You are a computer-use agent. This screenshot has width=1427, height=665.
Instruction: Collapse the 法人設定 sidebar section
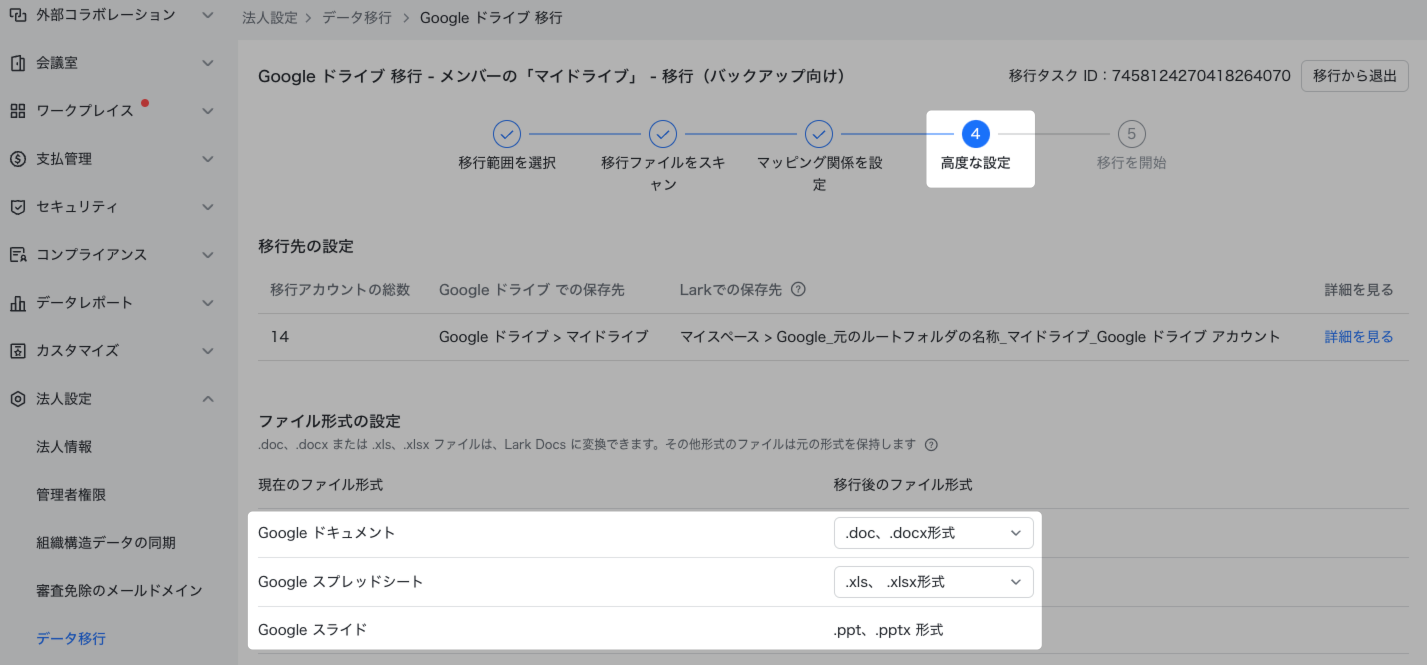208,399
